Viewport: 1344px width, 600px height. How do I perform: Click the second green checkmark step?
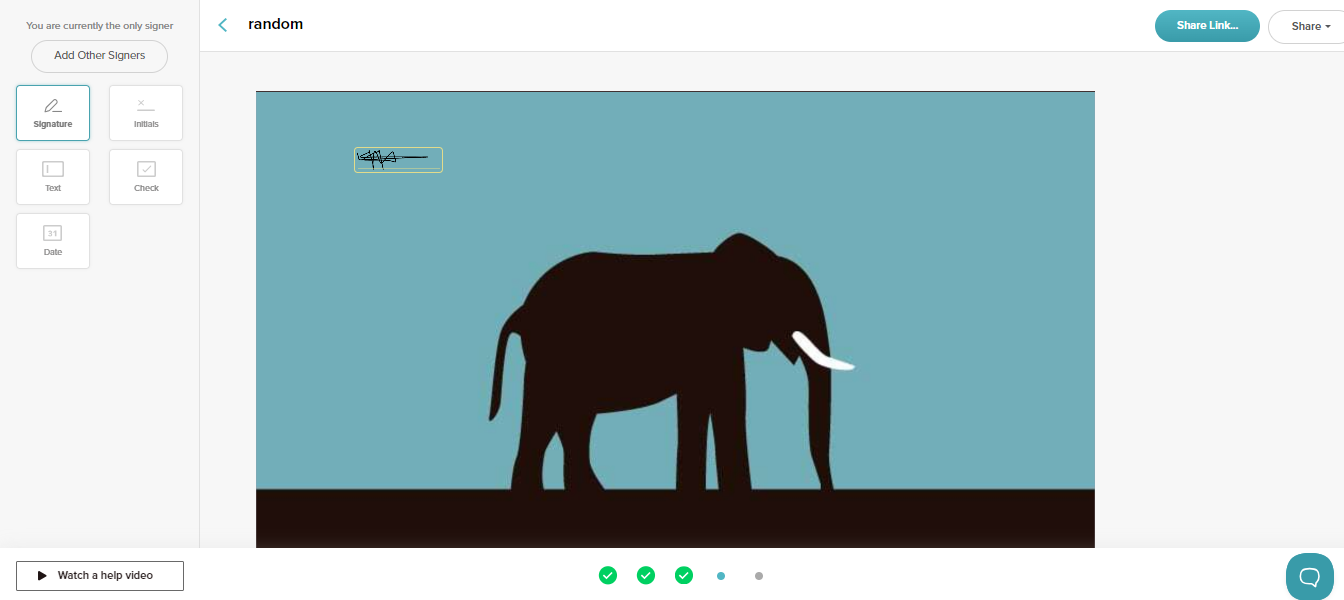(x=646, y=575)
